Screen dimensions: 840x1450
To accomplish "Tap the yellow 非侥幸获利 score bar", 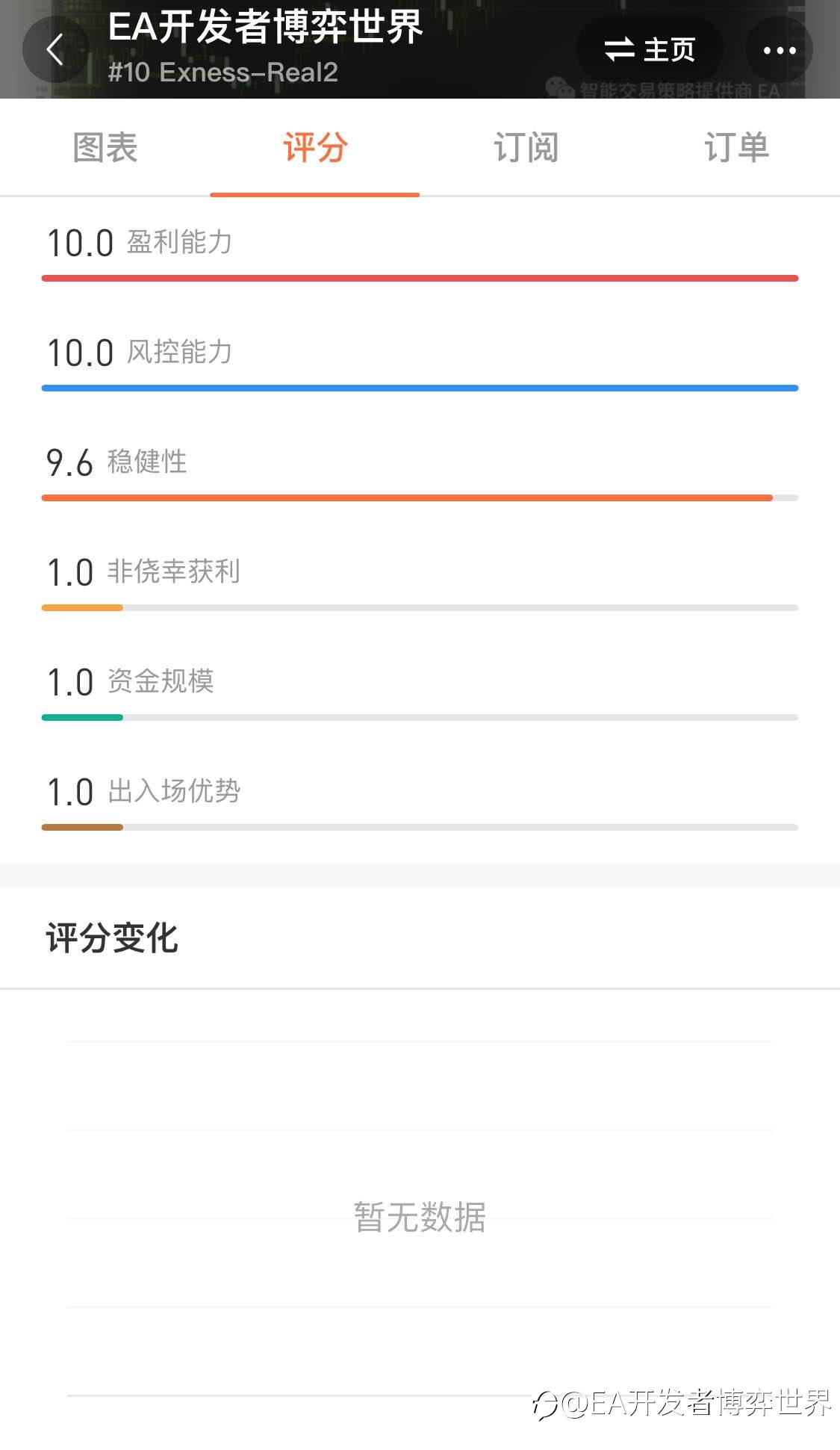I will click(x=82, y=608).
